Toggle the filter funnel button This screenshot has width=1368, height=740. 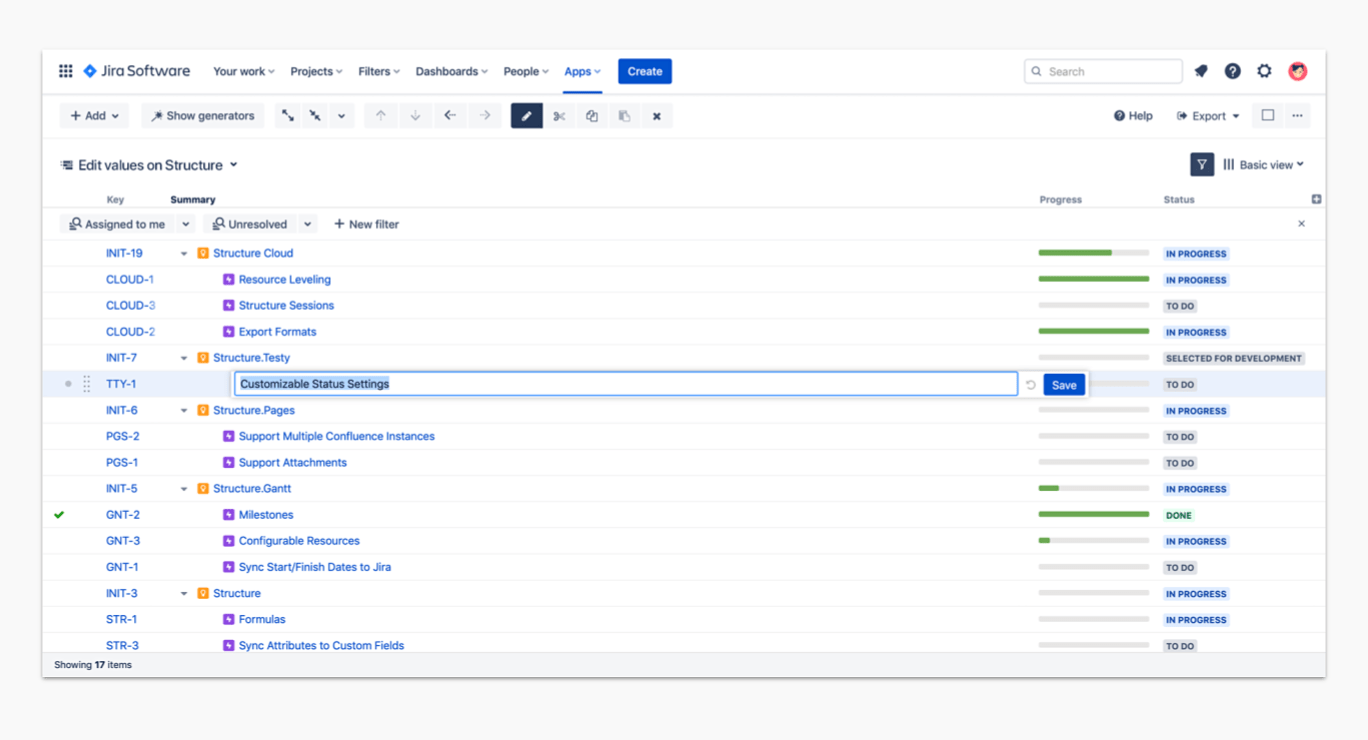click(1202, 165)
